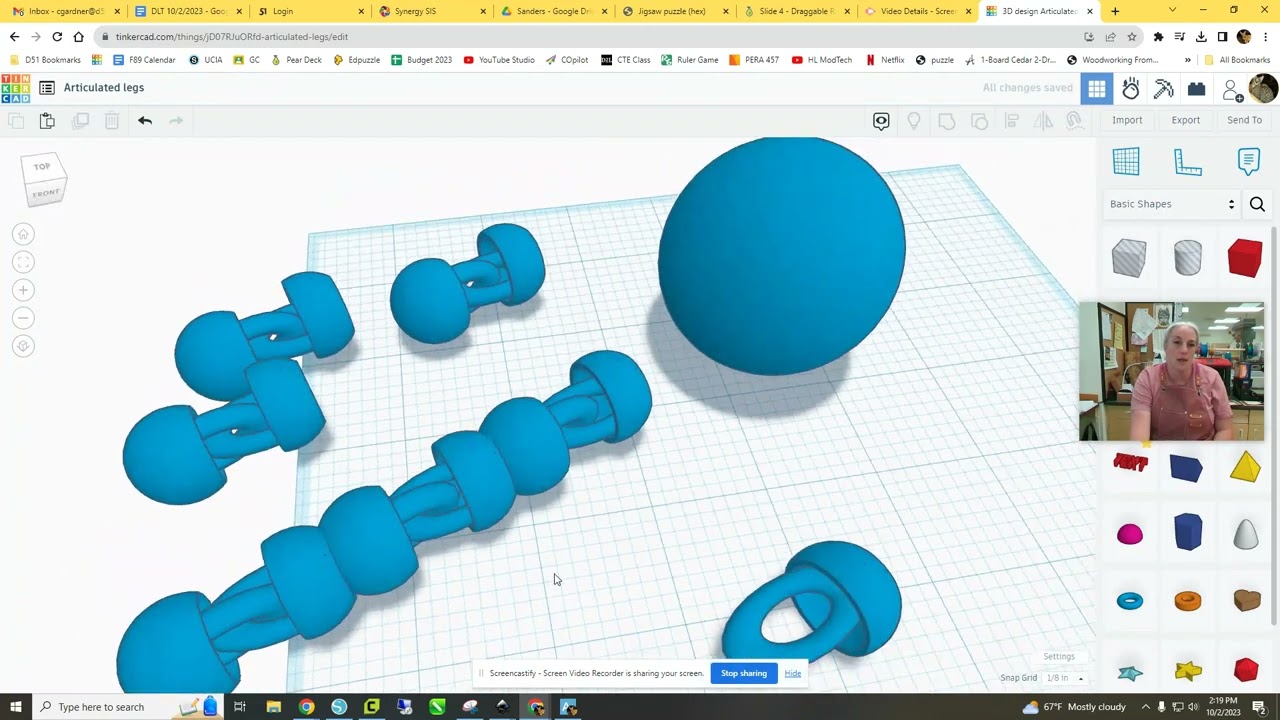
Task: Click the Mirror tool icon
Action: coord(1043,121)
